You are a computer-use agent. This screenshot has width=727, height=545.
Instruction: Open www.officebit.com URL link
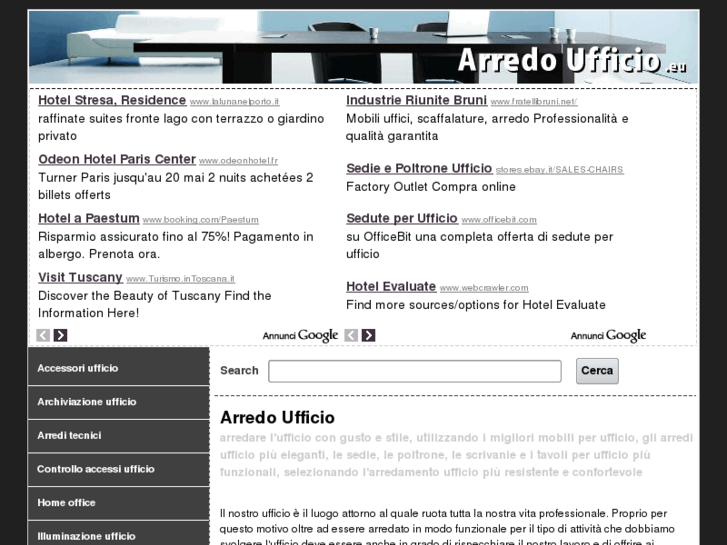click(x=499, y=220)
